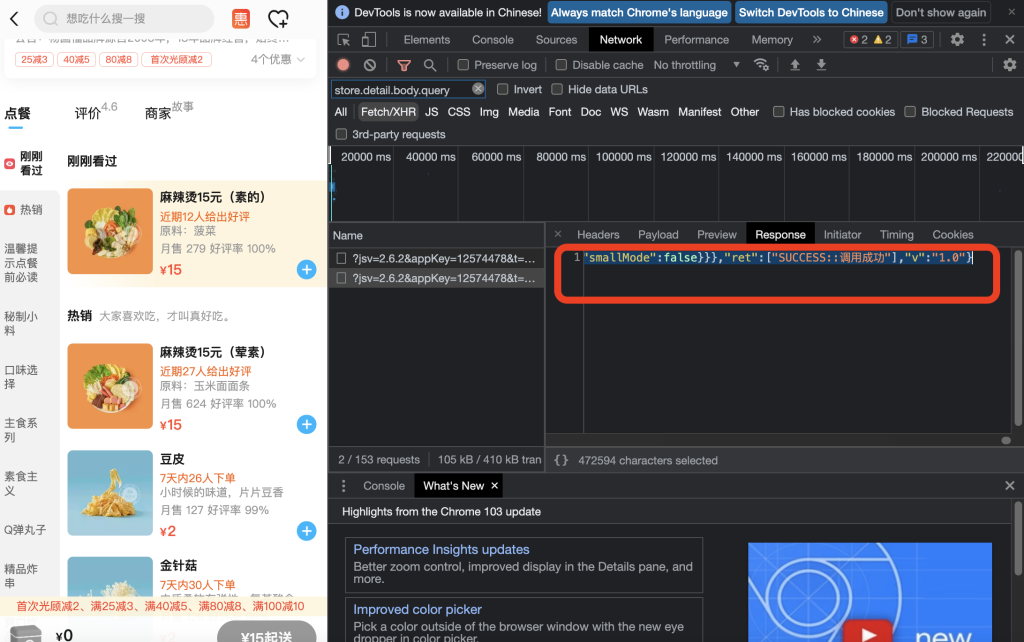Viewport: 1024px width, 642px height.
Task: Open DevTools settings gear in tab bar
Action: [957, 40]
